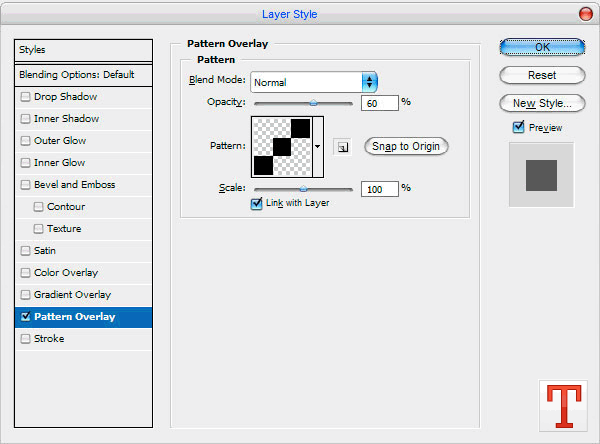
Task: Confirm with the OK button
Action: click(542, 47)
